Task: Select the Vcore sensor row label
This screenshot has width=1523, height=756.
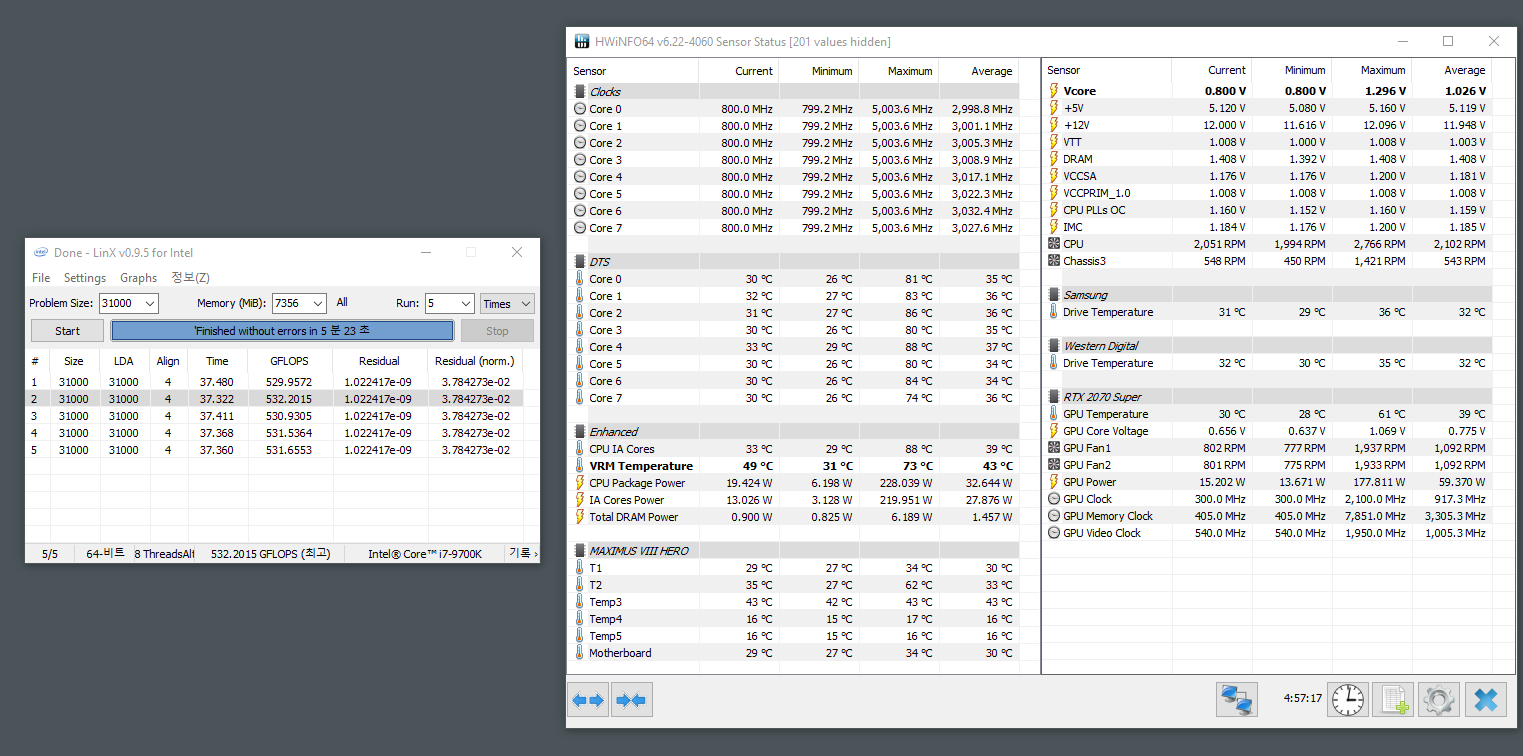Action: (1079, 91)
